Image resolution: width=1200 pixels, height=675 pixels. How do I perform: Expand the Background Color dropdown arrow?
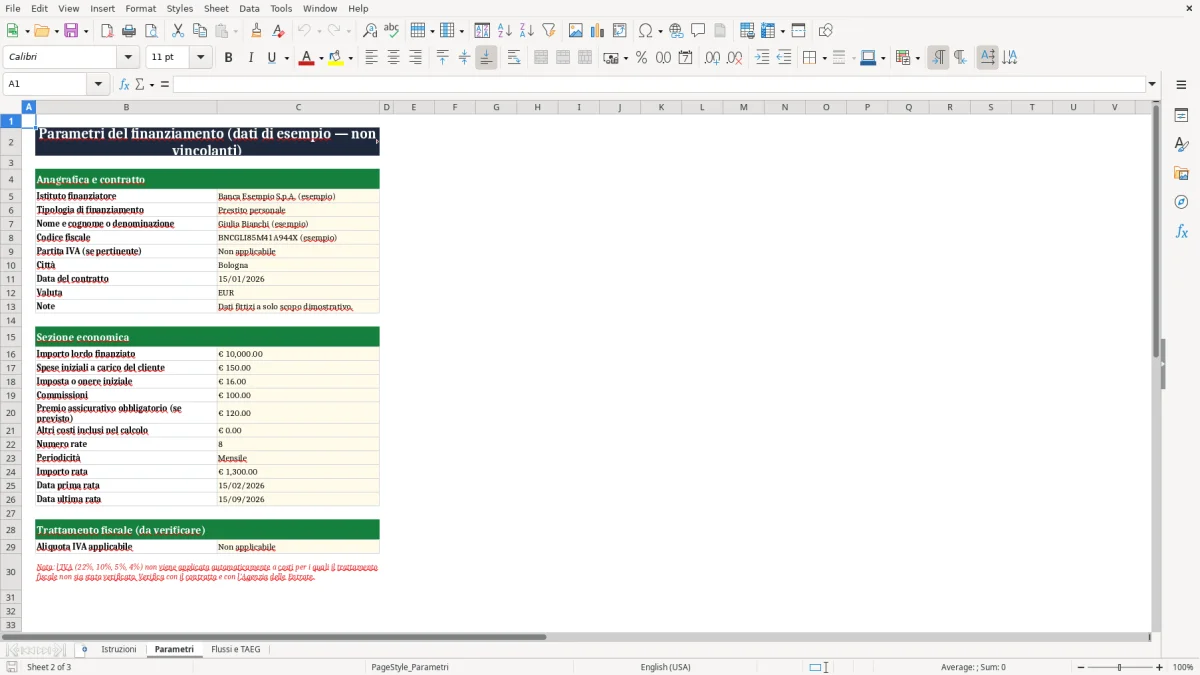pyautogui.click(x=351, y=58)
